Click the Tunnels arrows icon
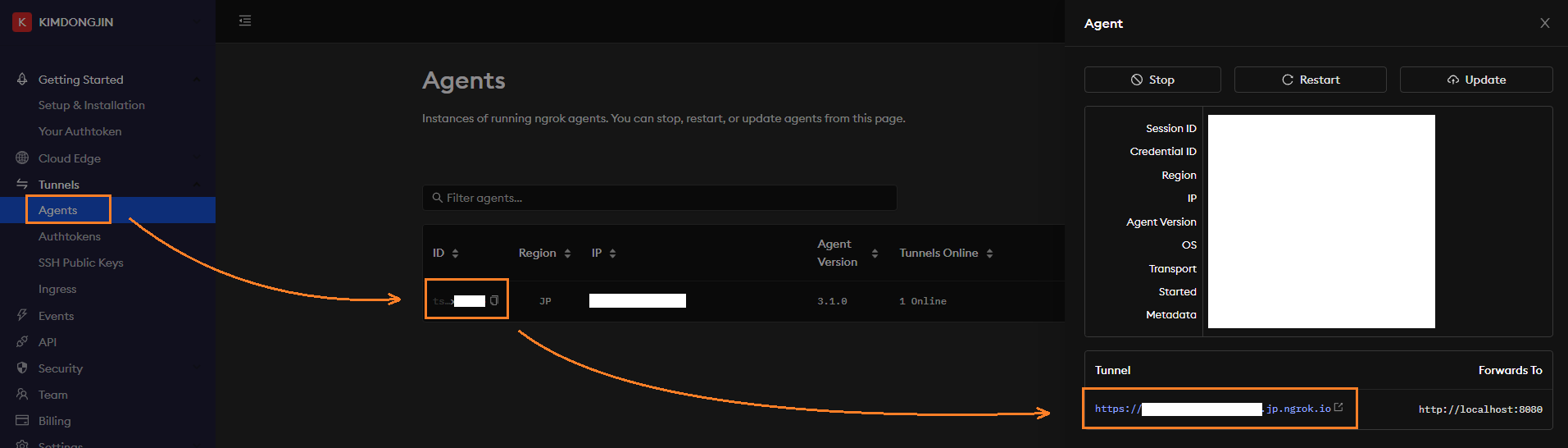Screen dimensions: 1568x448 22,185
